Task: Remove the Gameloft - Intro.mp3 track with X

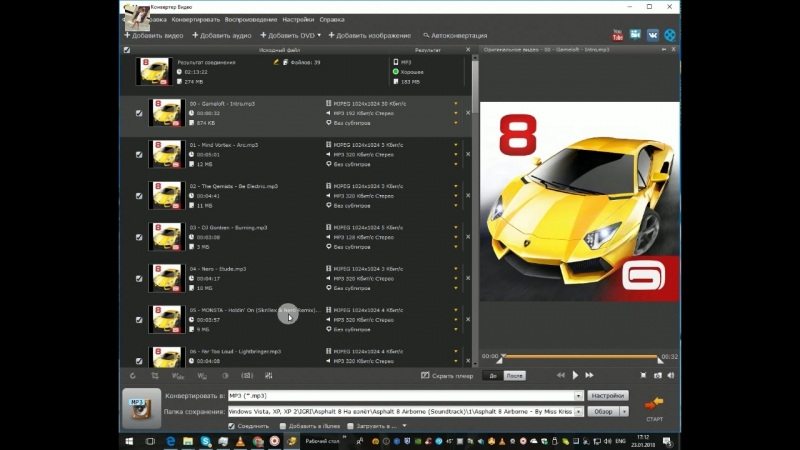Action: pos(467,112)
